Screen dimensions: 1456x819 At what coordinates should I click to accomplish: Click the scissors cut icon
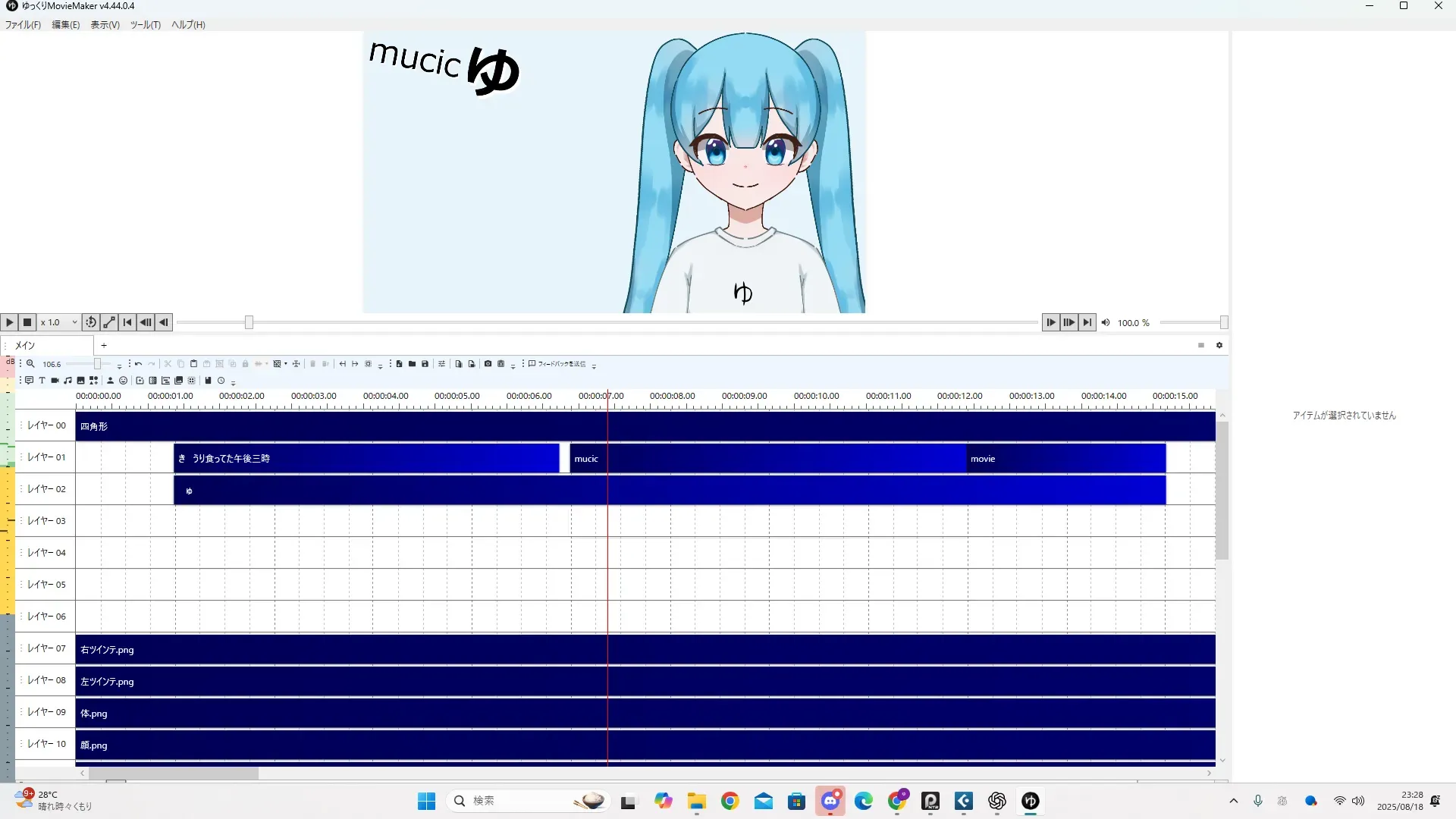click(168, 364)
